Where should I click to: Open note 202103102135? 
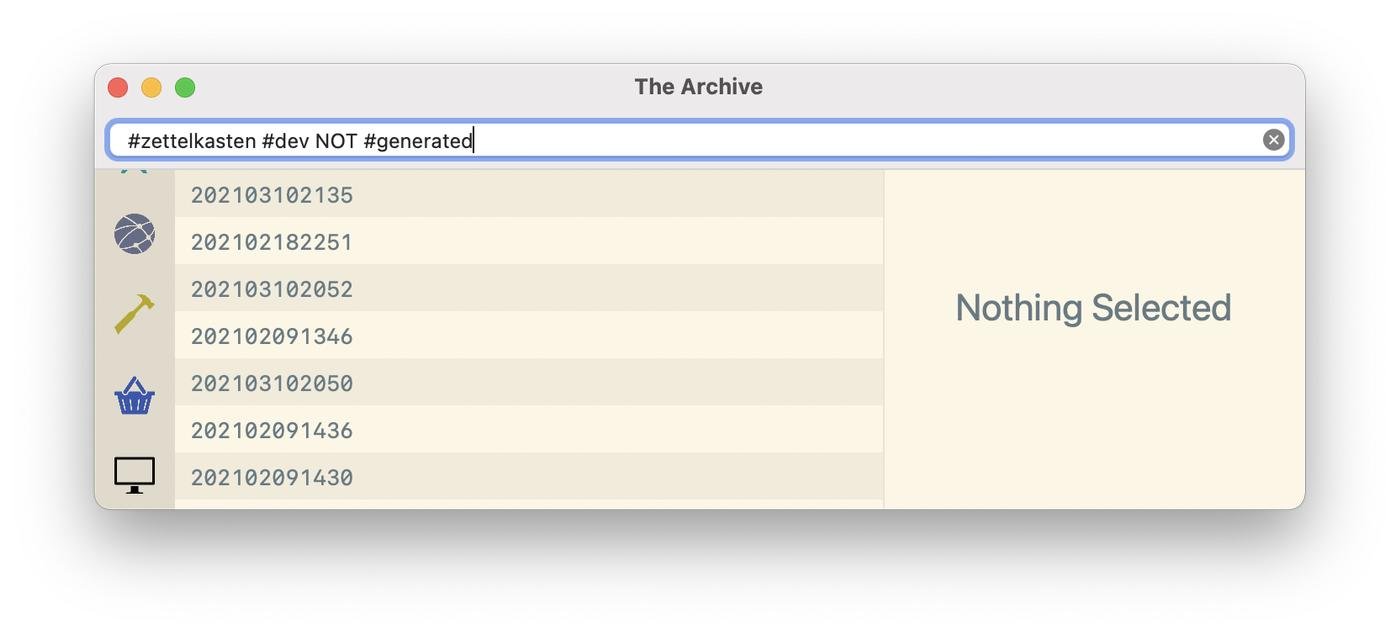272,195
